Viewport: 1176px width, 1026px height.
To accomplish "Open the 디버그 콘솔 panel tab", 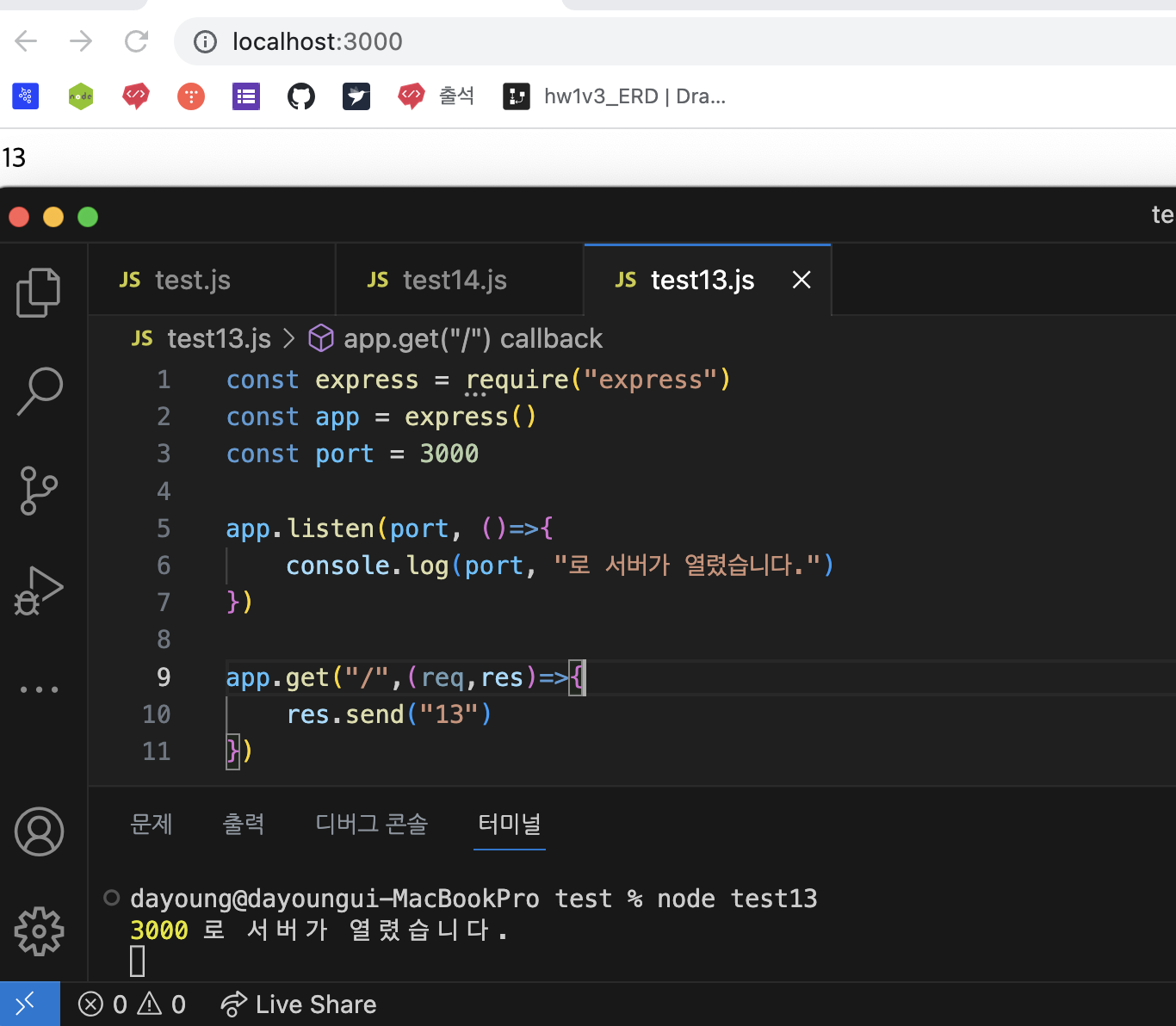I will pyautogui.click(x=372, y=824).
